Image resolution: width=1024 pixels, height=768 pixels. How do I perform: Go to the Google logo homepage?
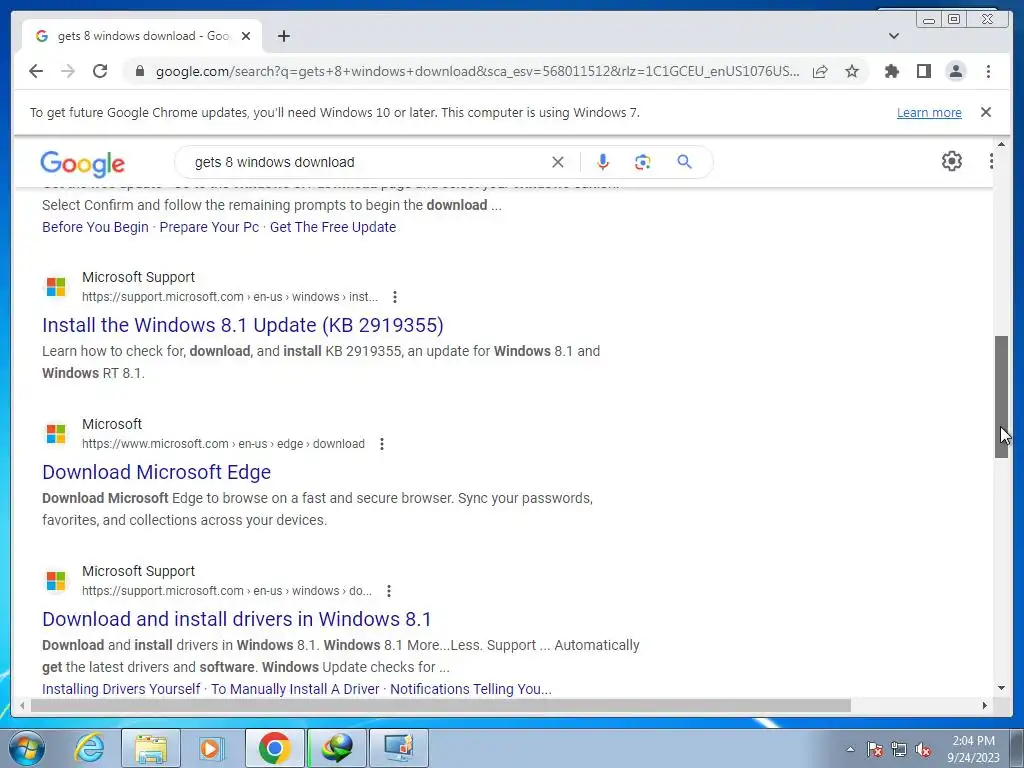[x=82, y=163]
